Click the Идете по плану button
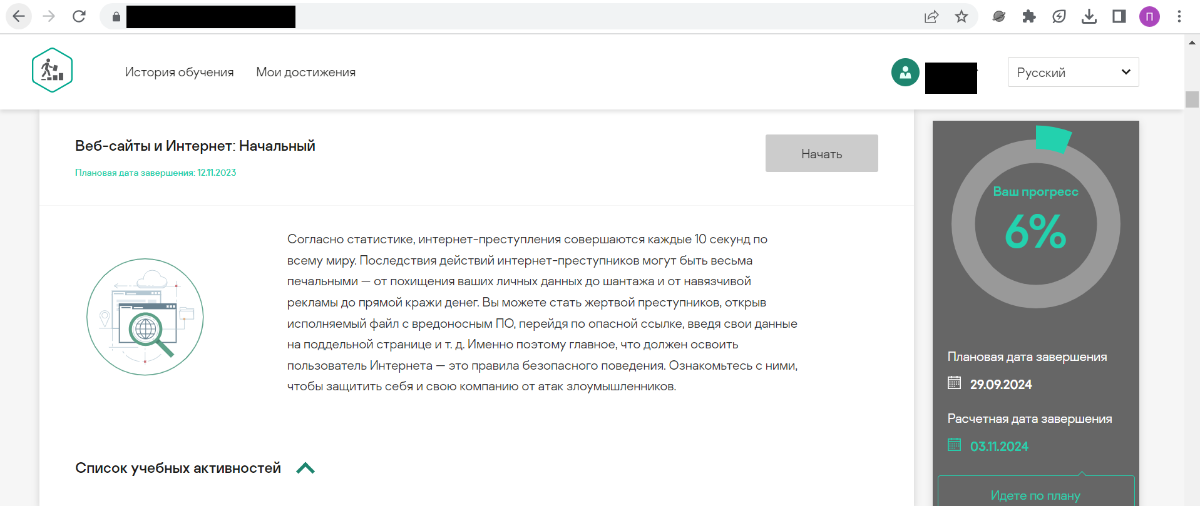1200x506 pixels. coord(1035,494)
